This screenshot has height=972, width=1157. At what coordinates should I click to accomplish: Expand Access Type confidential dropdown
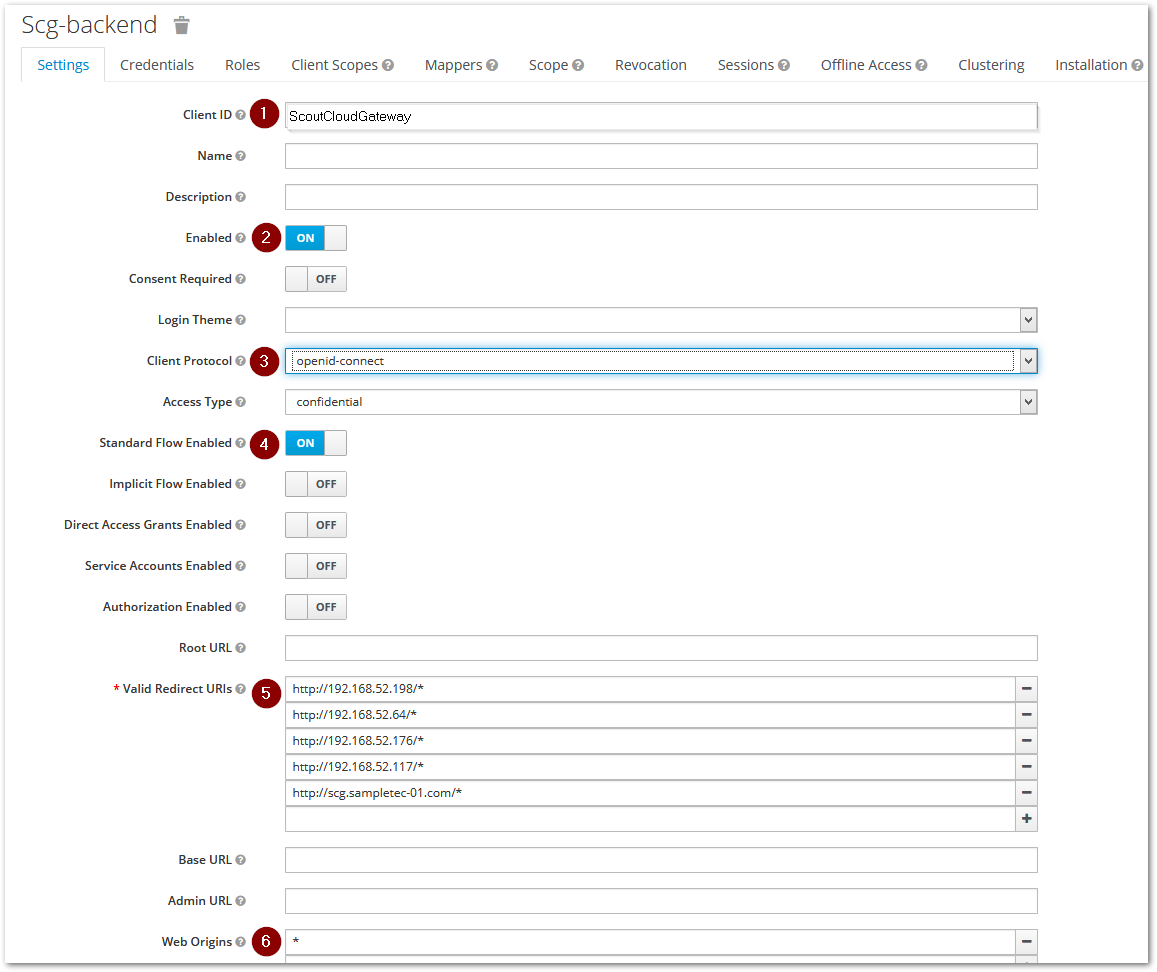660,402
